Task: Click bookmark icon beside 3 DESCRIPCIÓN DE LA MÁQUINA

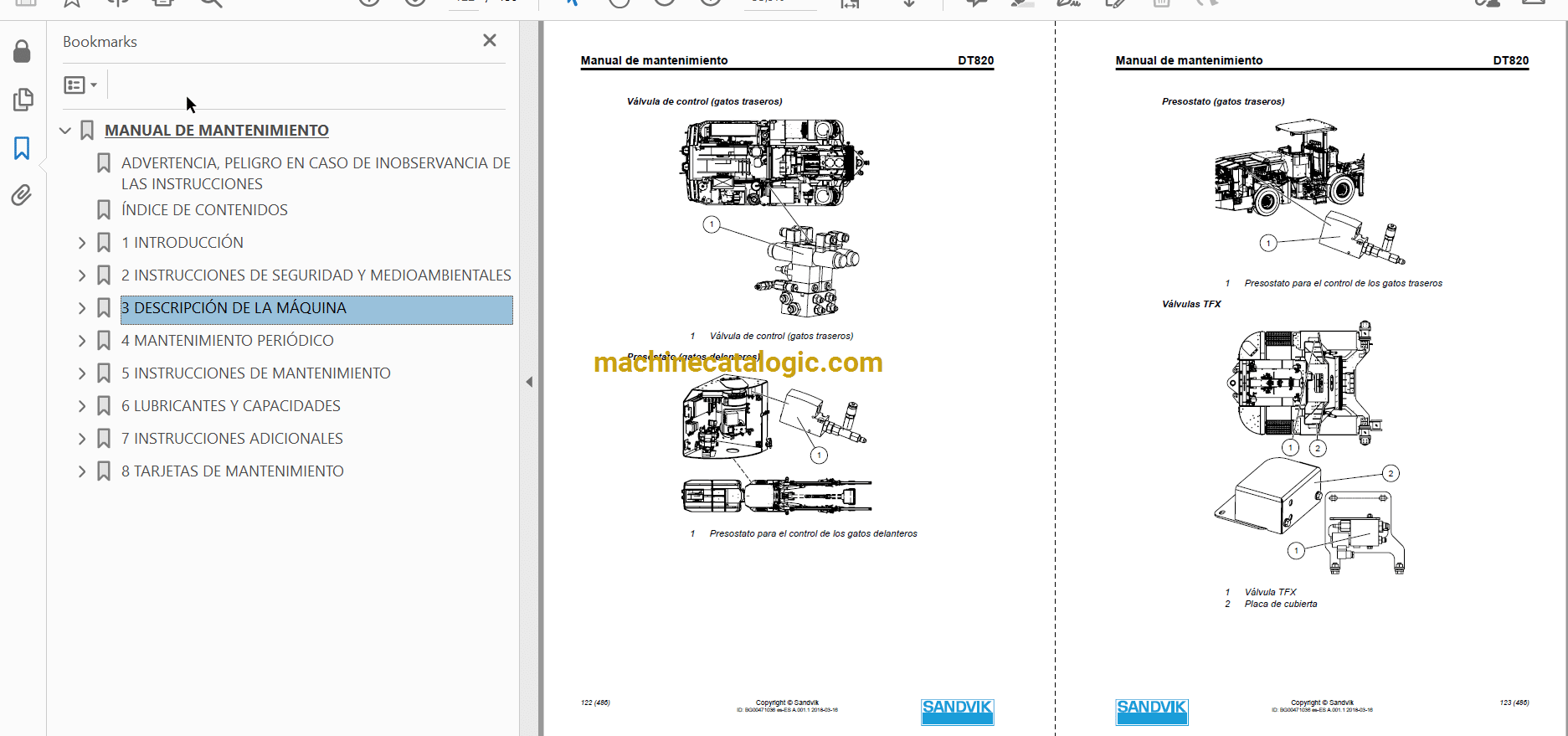Action: [x=104, y=308]
